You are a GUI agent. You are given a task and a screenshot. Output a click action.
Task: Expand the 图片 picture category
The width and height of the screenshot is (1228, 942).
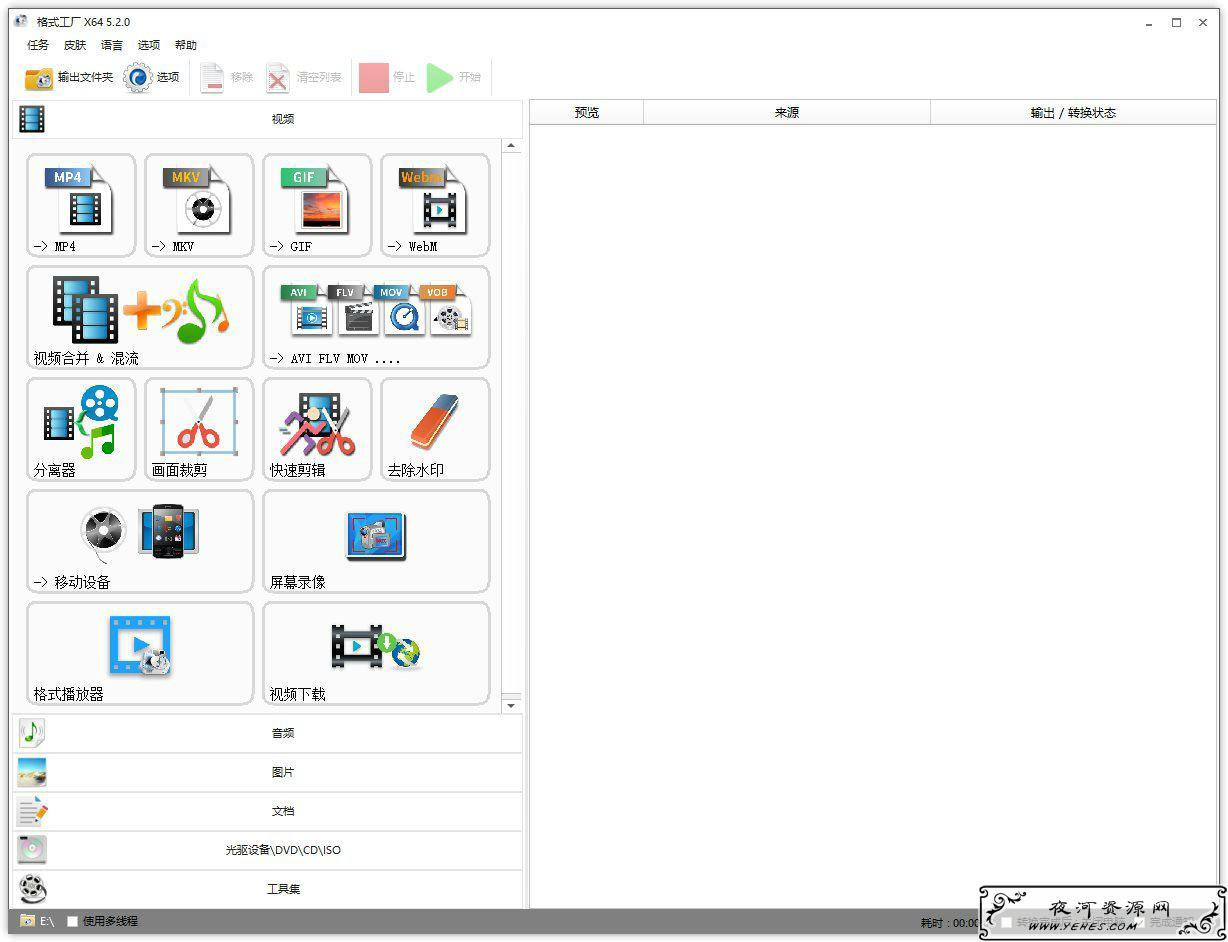tap(267, 772)
